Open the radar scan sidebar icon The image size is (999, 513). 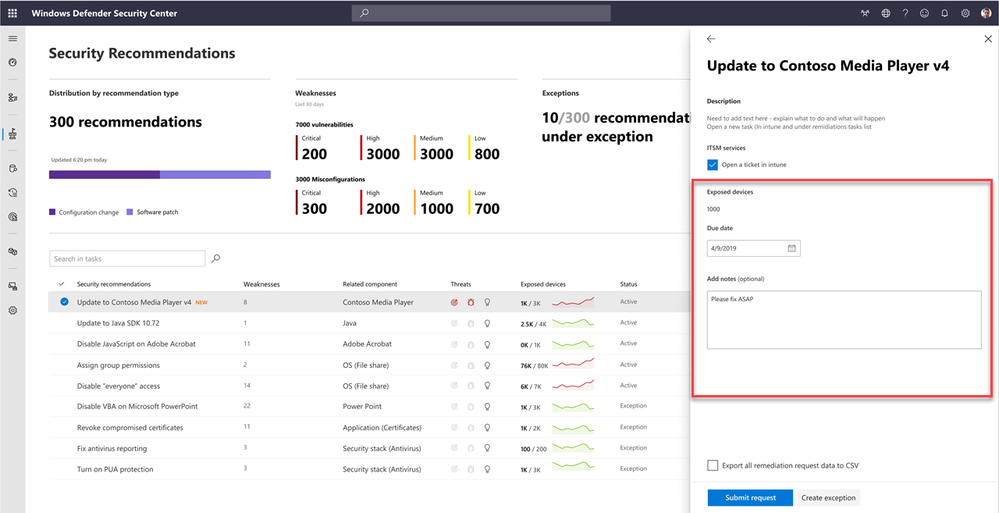[13, 217]
